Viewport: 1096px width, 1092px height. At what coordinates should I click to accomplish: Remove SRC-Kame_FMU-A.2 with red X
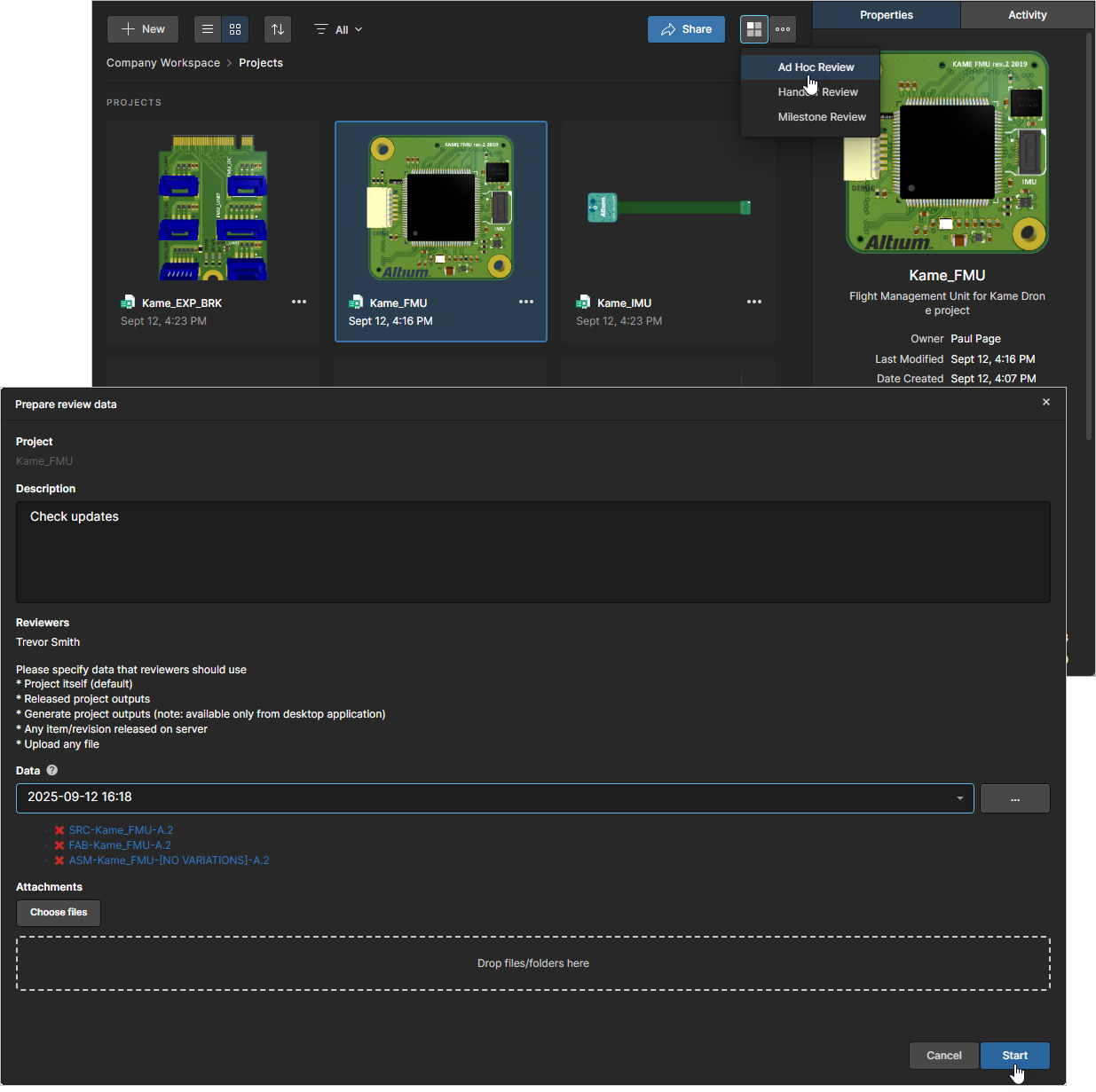click(59, 830)
